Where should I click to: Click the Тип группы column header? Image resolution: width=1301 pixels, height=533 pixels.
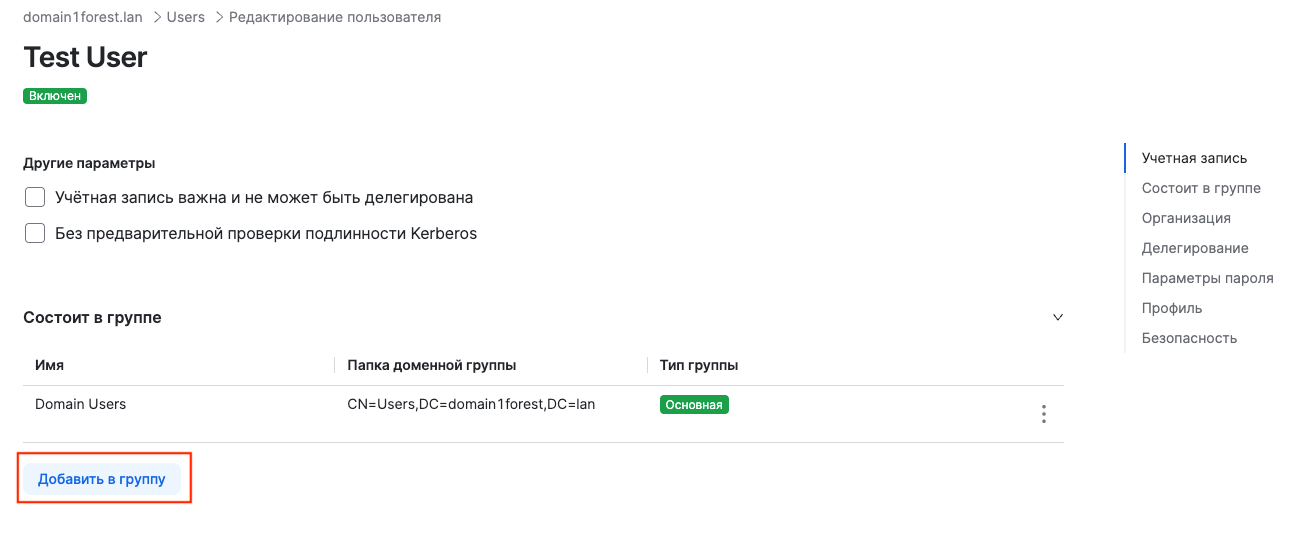pos(699,365)
